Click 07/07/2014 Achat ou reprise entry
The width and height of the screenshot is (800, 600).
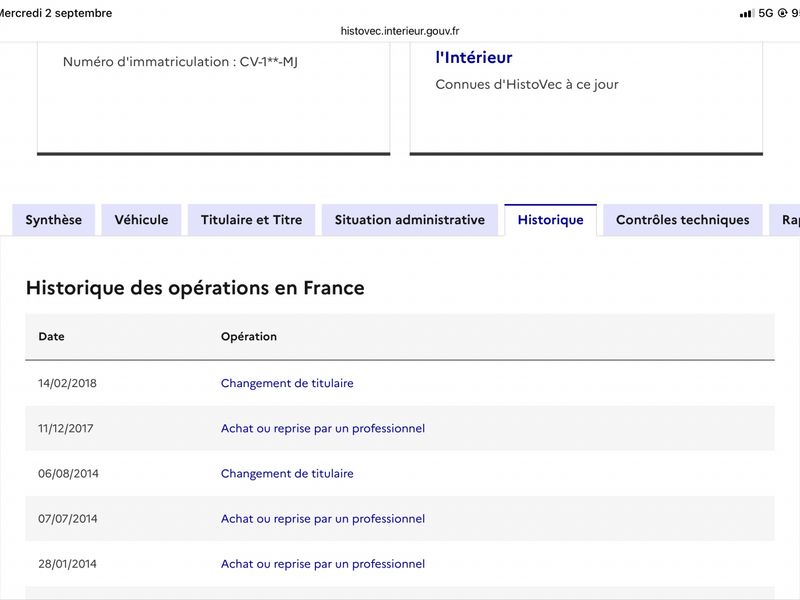[x=323, y=519]
